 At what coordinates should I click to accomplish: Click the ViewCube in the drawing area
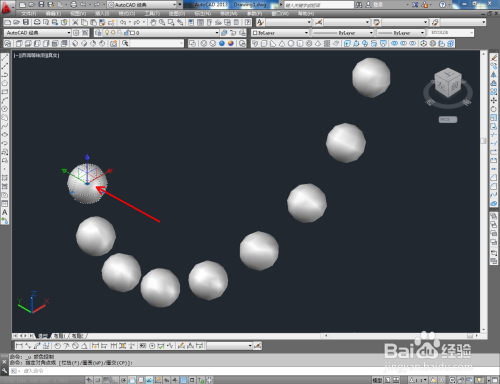coord(448,83)
